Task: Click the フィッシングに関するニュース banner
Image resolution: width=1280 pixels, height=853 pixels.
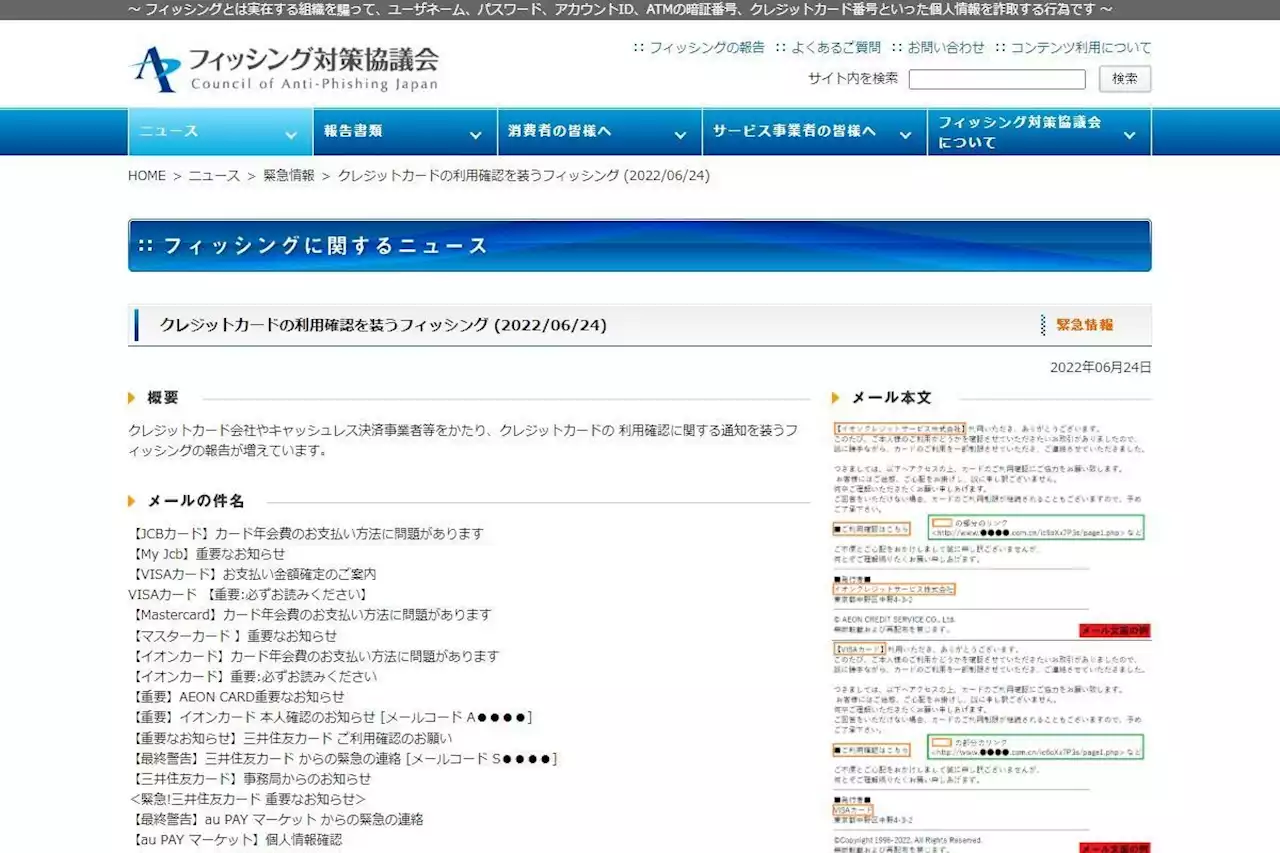Action: point(640,246)
